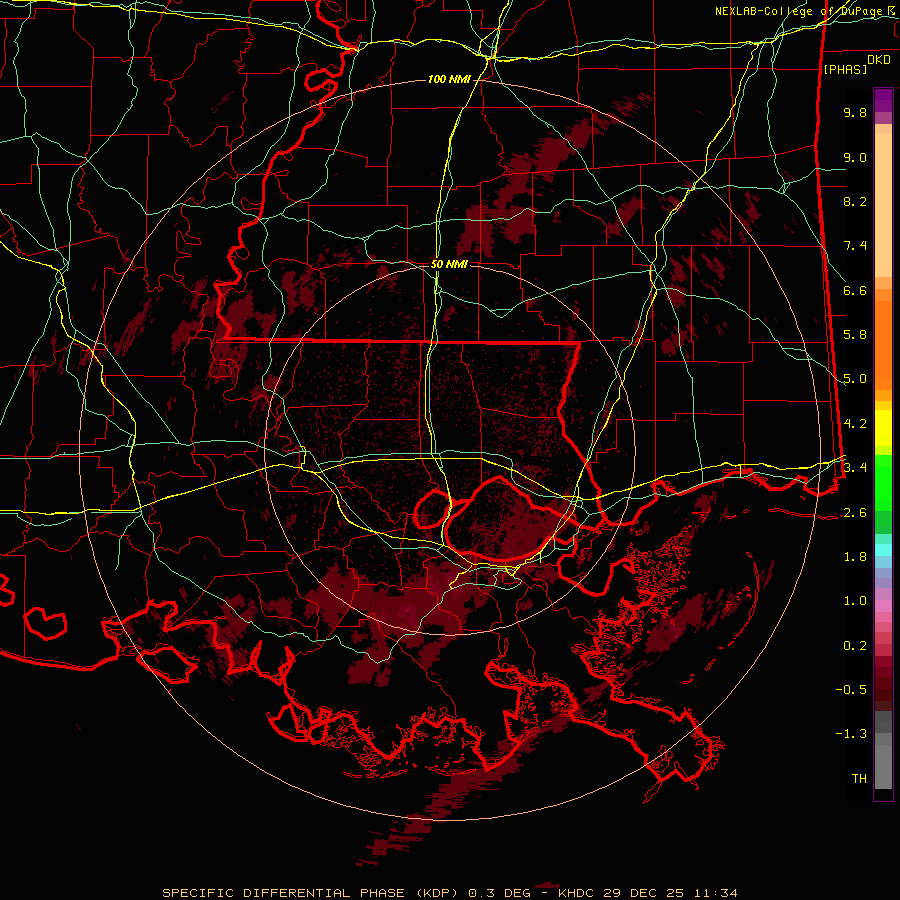The height and width of the screenshot is (900, 900).
Task: Click the 8.2 value on the color scale
Action: click(855, 201)
